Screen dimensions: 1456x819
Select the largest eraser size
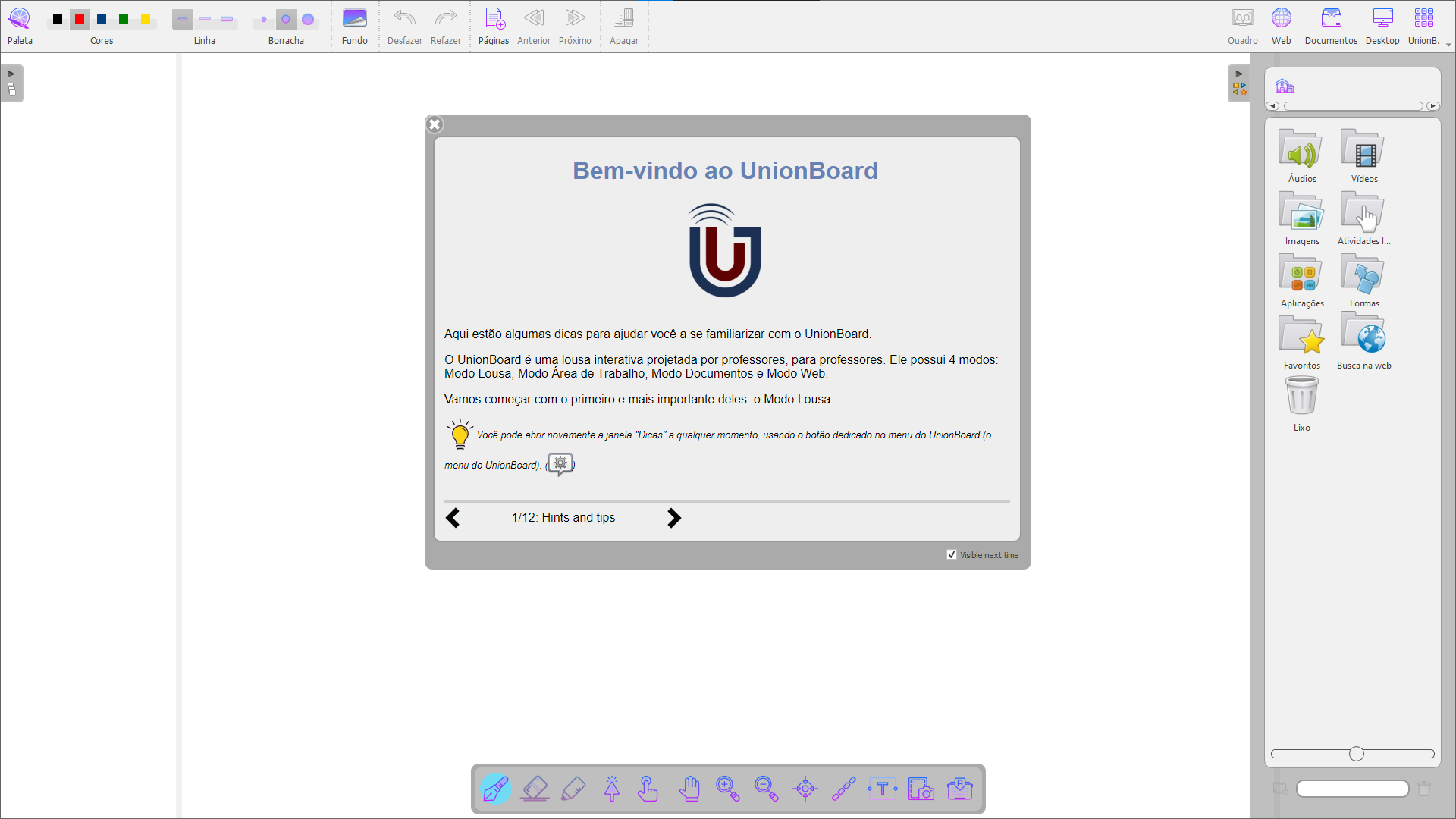308,19
